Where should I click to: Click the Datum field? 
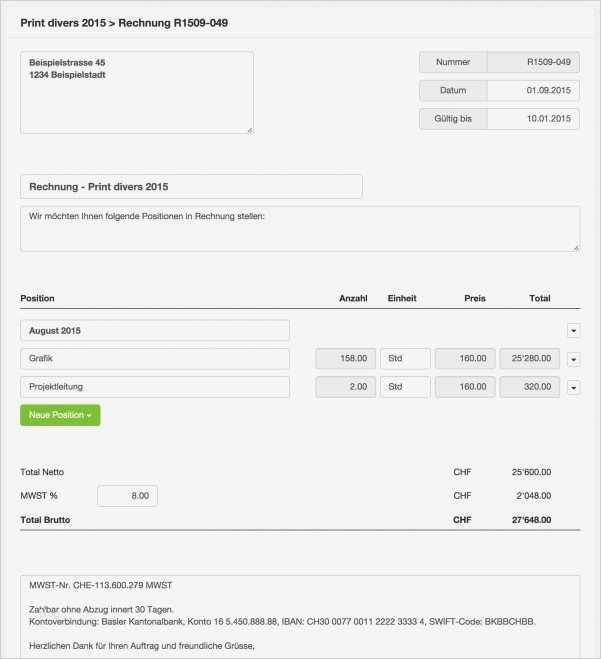point(533,91)
